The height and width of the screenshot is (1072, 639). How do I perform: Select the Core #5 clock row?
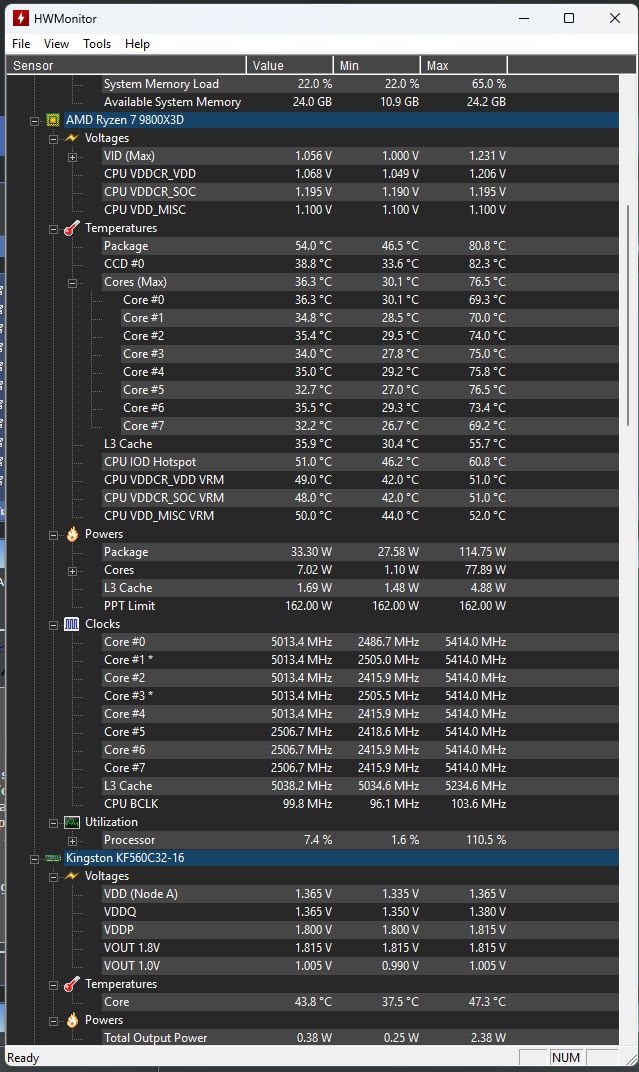tap(359, 732)
